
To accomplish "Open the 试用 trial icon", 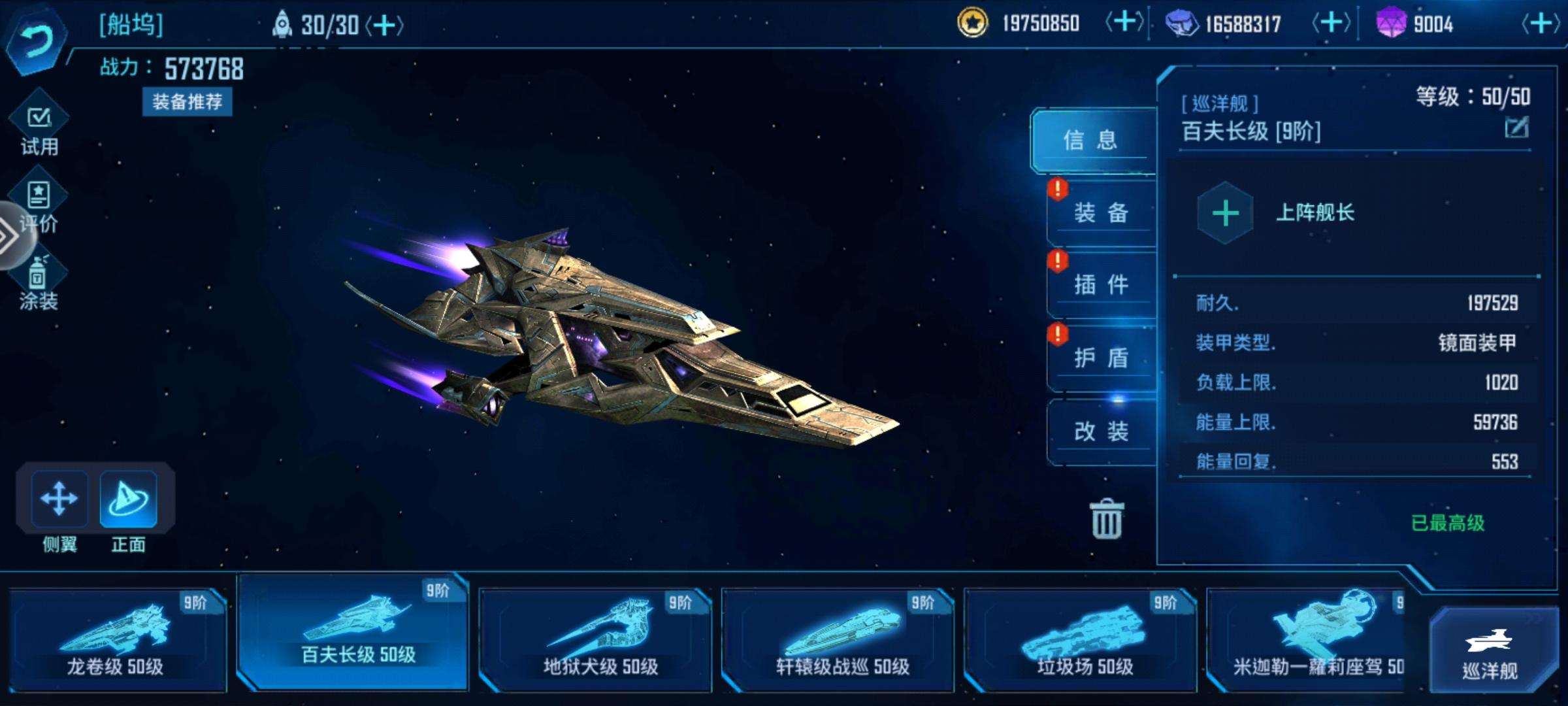I will pyautogui.click(x=39, y=126).
